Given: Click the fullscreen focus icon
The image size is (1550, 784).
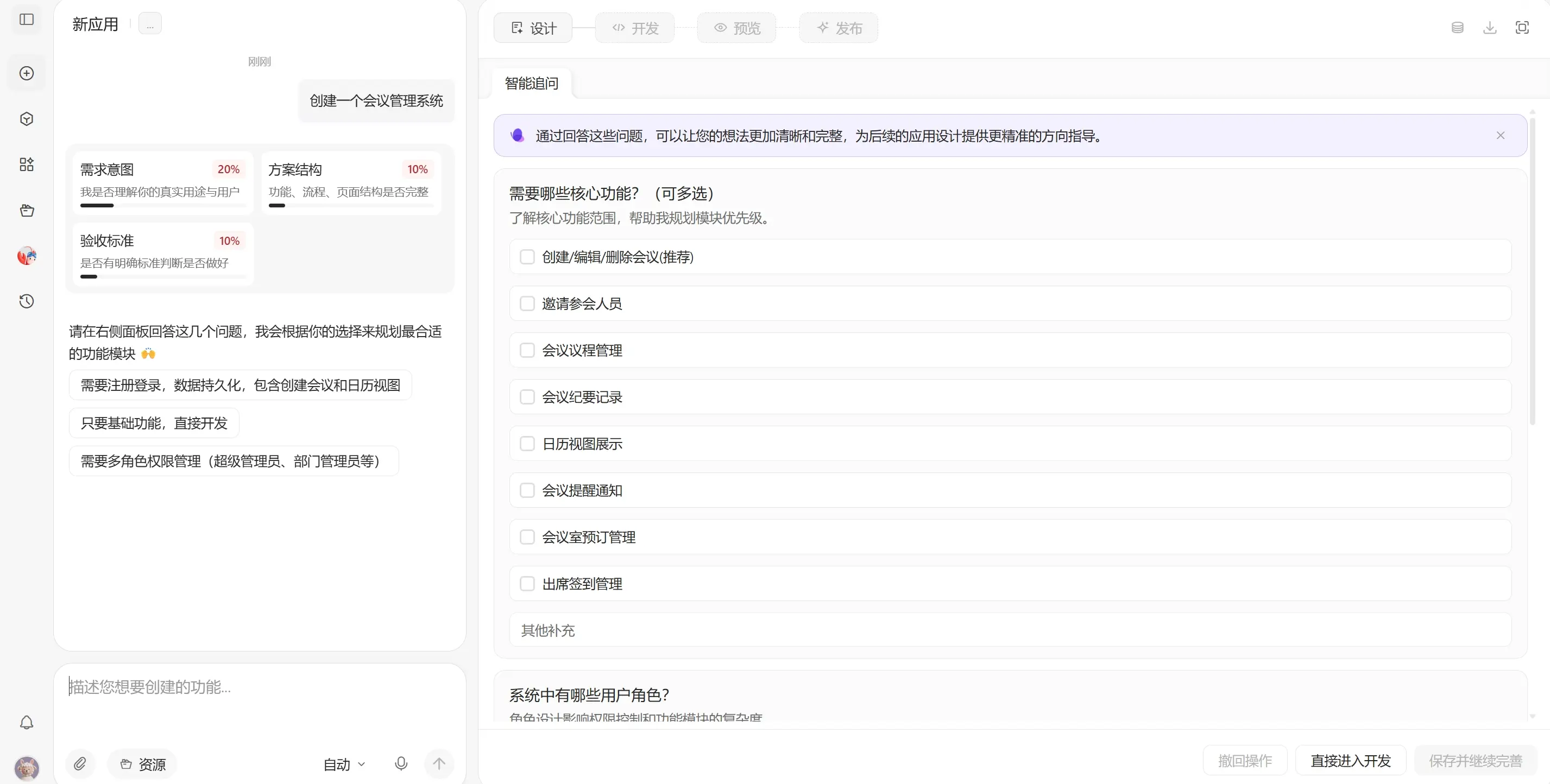Looking at the screenshot, I should (1522, 28).
